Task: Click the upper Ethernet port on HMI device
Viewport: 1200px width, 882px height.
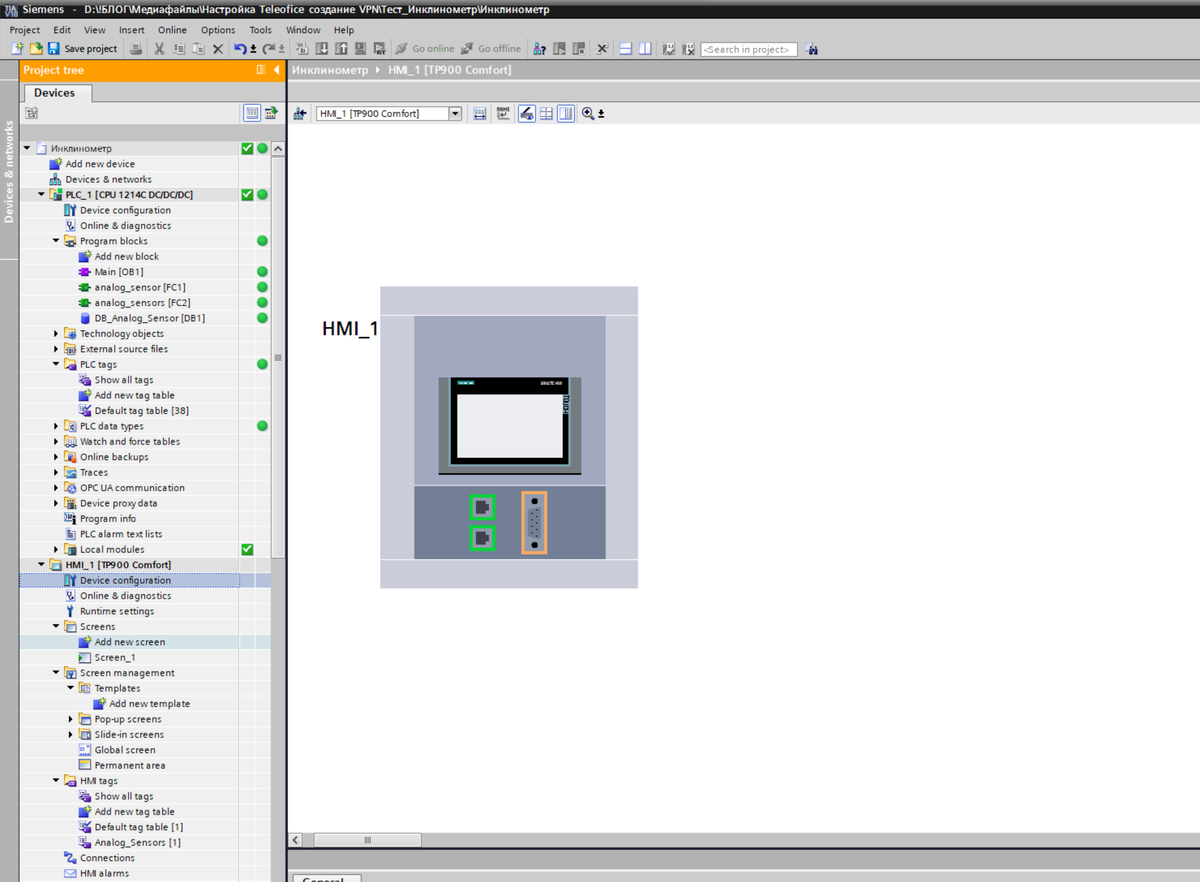Action: [x=483, y=507]
